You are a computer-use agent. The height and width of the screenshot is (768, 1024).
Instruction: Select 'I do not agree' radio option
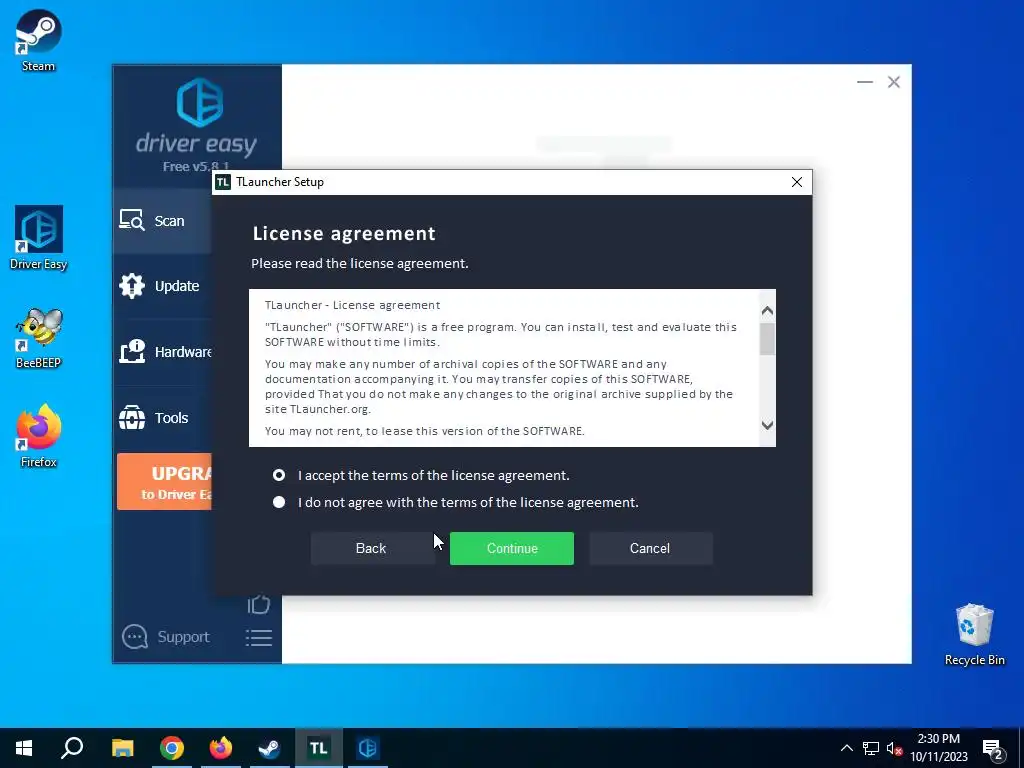[279, 502]
